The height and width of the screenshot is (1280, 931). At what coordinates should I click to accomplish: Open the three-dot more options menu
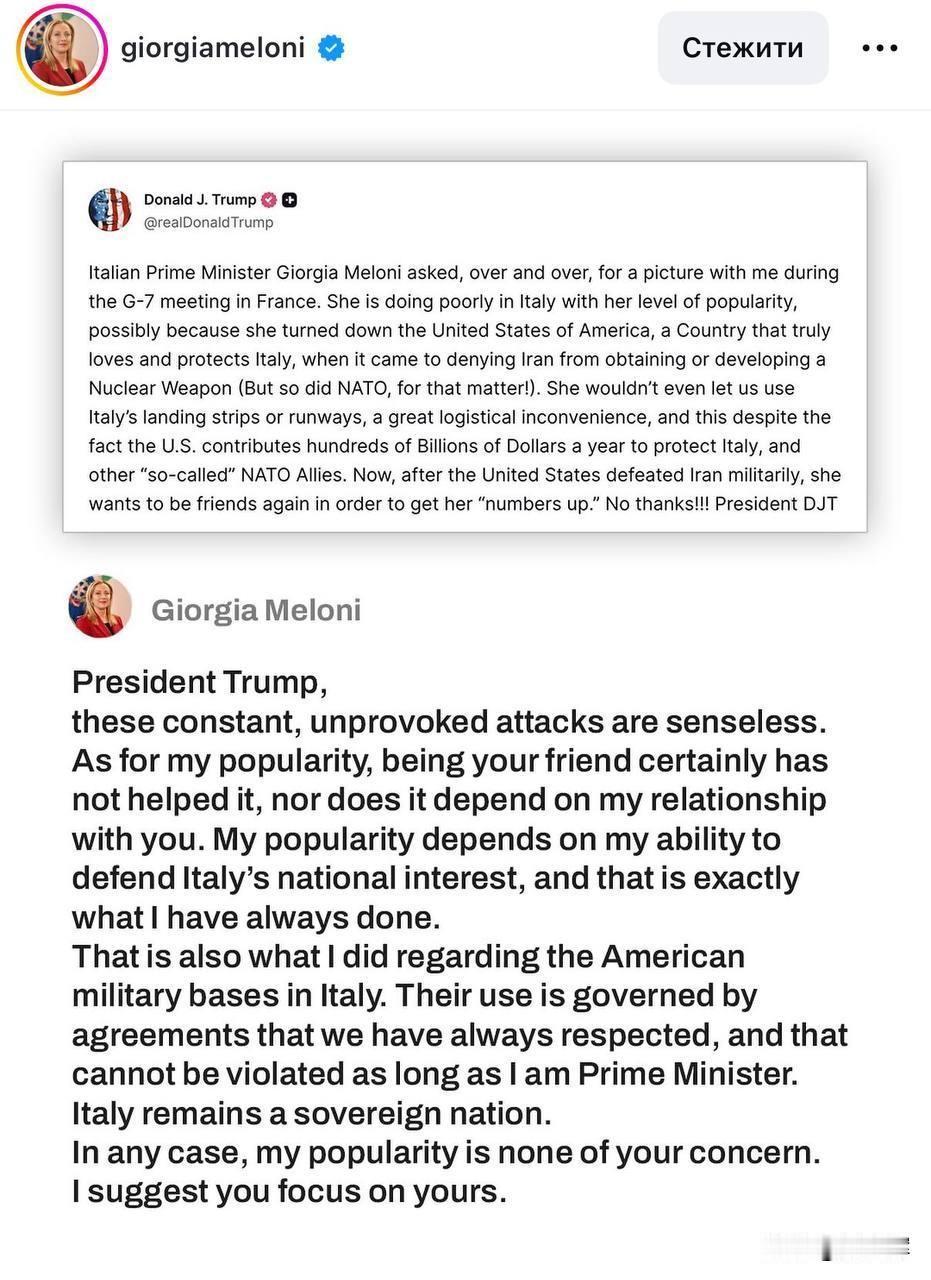tap(879, 48)
